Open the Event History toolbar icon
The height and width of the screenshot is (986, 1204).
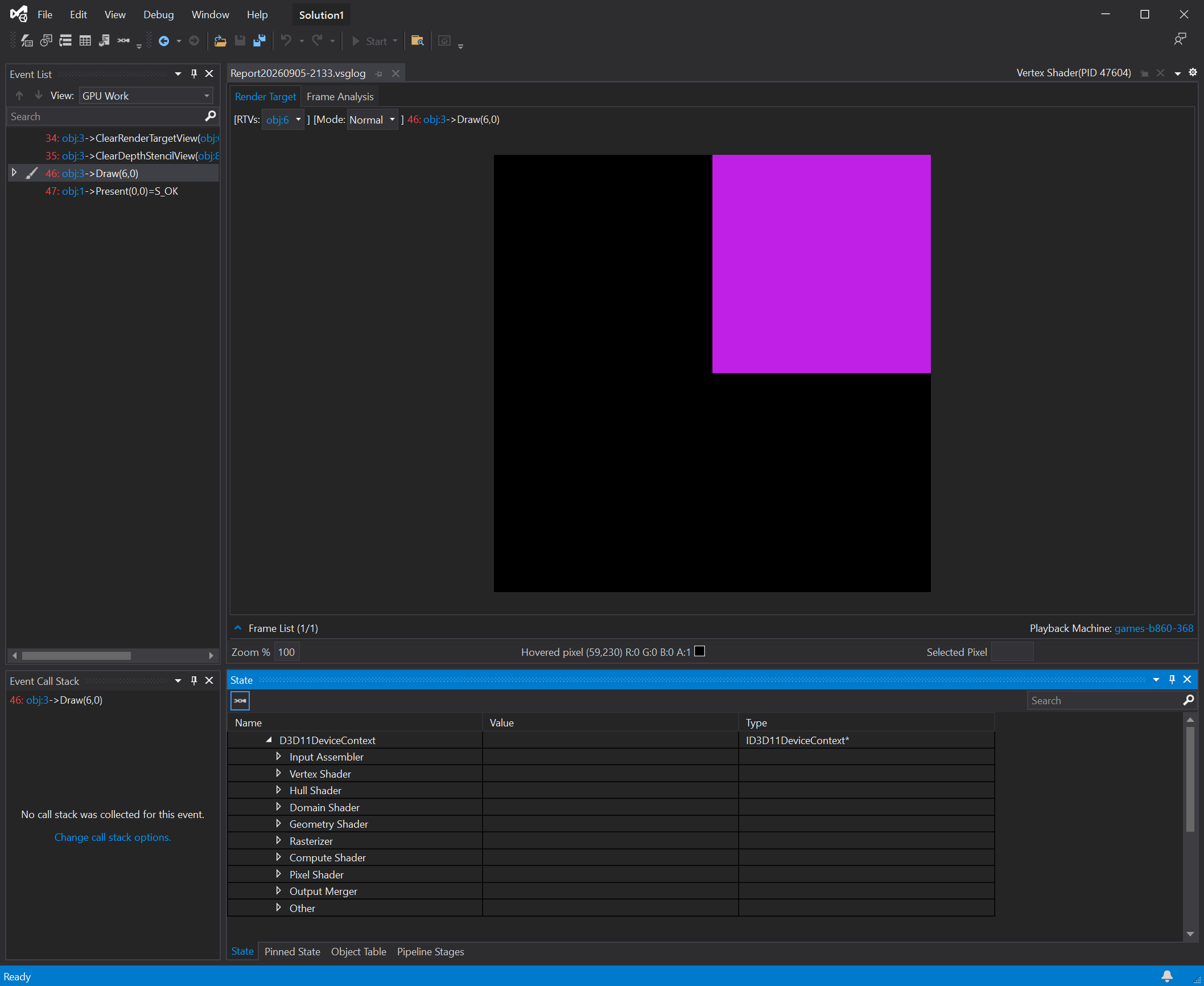tap(46, 41)
